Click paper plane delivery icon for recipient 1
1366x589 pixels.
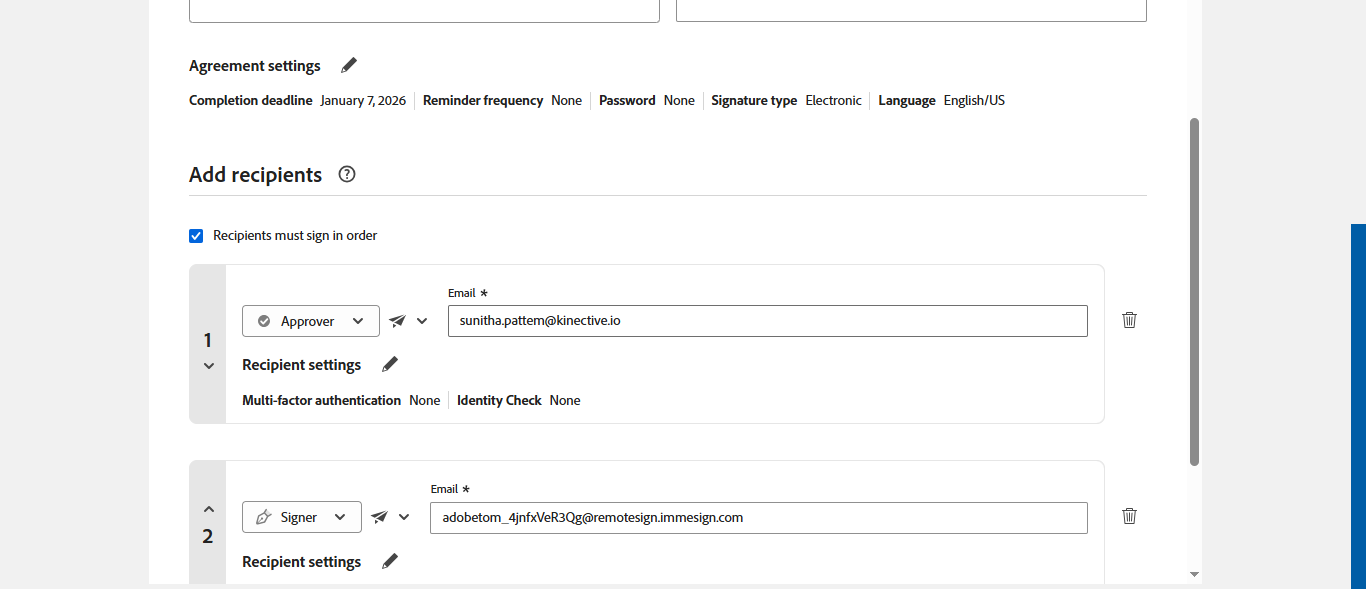click(397, 321)
